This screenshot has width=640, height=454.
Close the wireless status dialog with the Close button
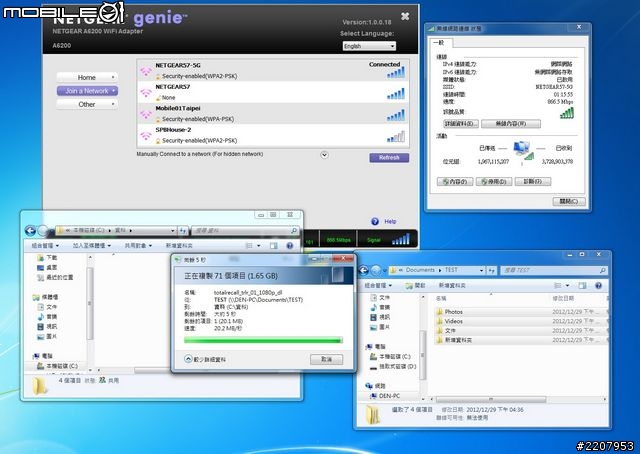569,201
